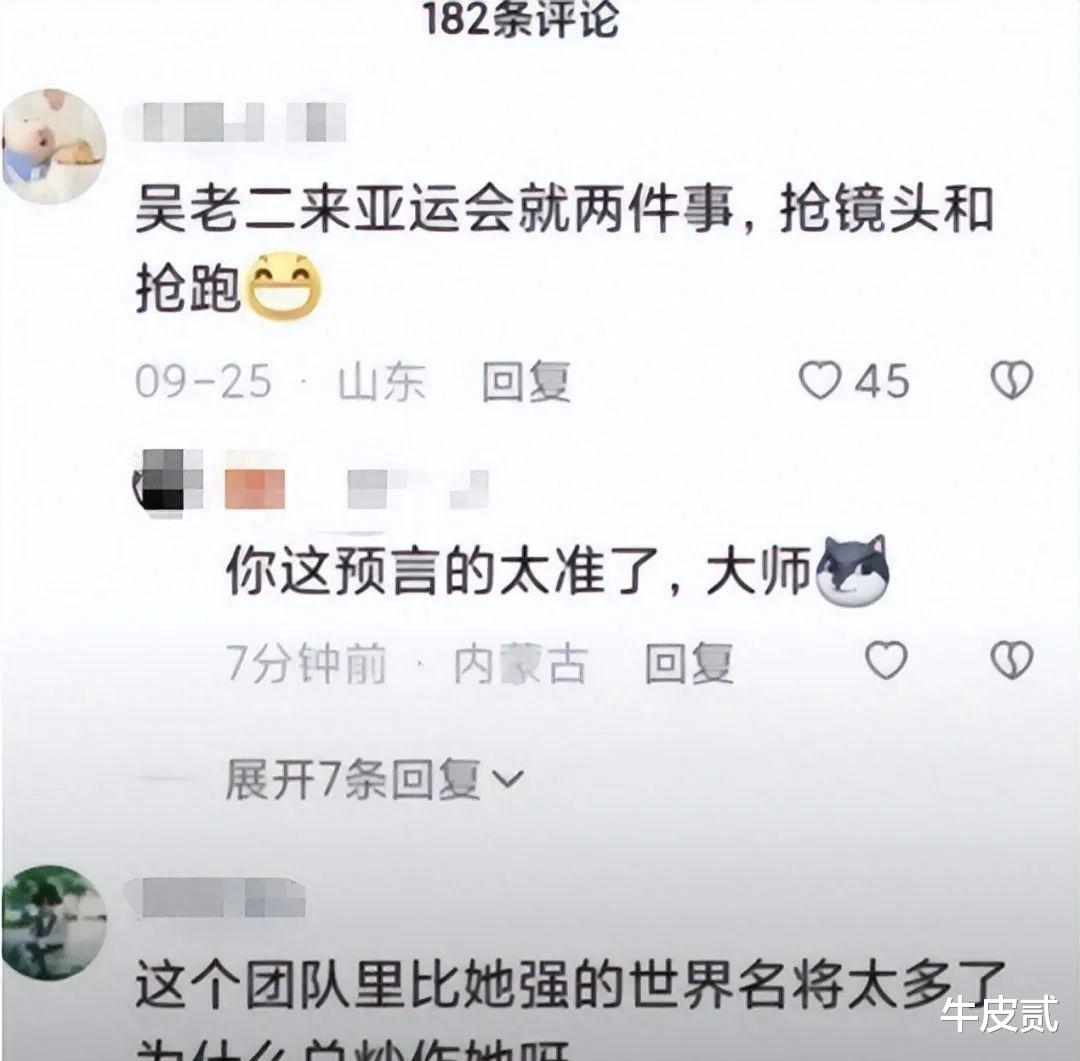This screenshot has height=1061, width=1080.
Task: Open the small pixelated replier avatar
Action: (x=167, y=481)
